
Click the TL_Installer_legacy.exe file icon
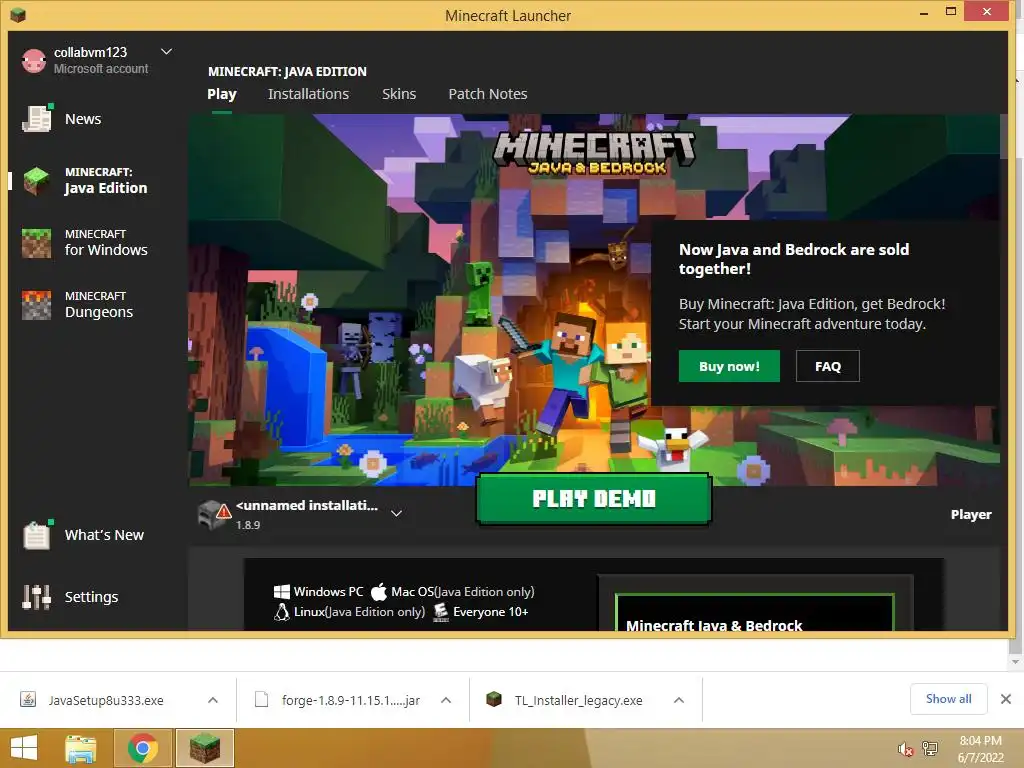coord(494,699)
